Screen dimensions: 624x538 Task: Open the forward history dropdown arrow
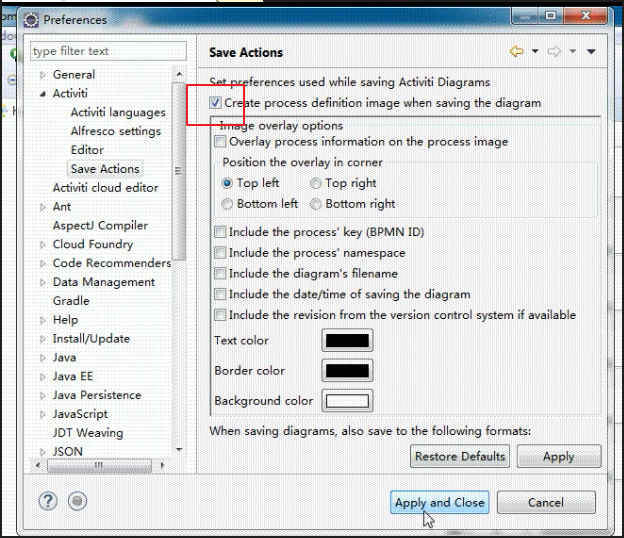(x=573, y=51)
